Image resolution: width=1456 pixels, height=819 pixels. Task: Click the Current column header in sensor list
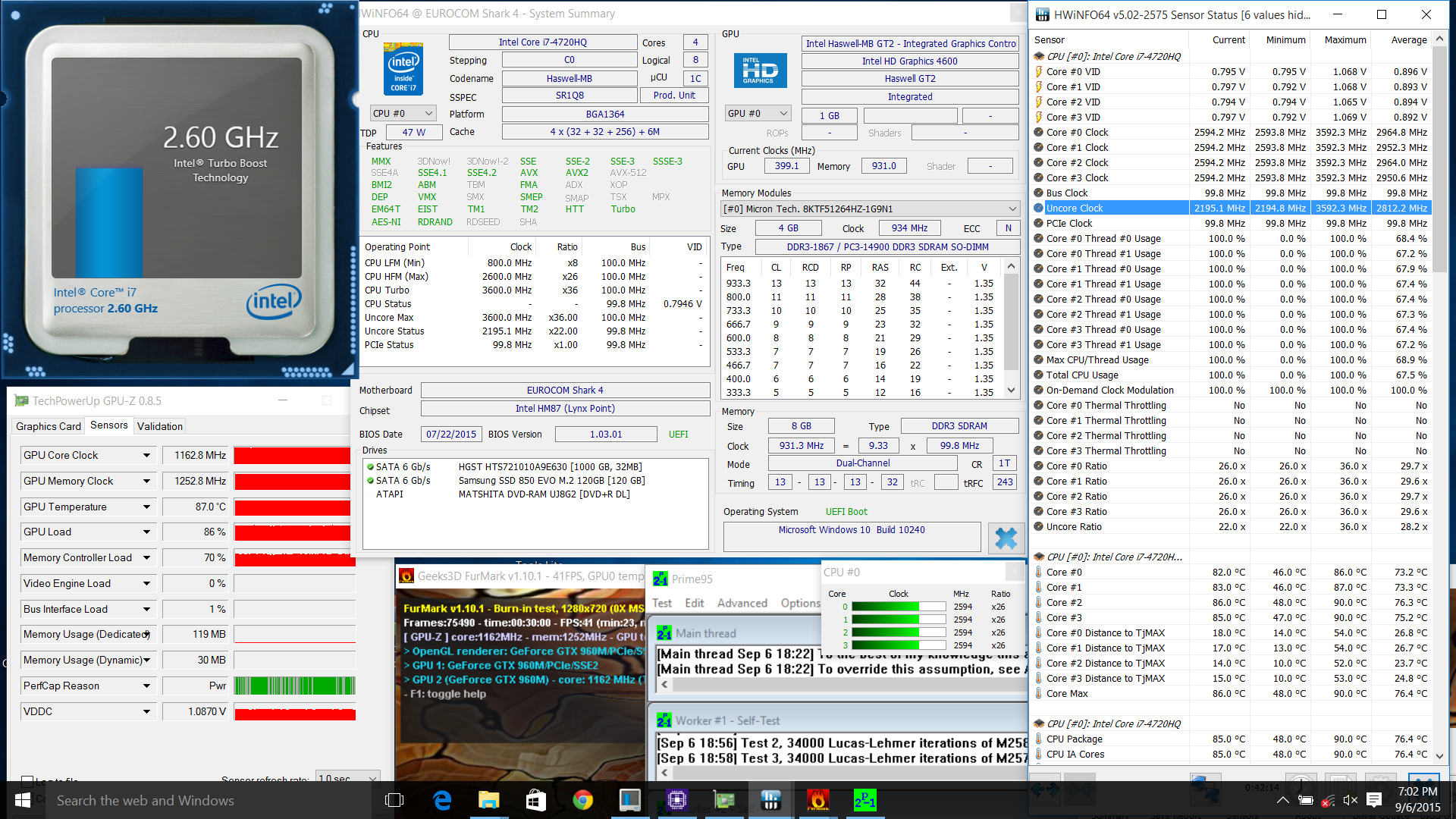1219,40
